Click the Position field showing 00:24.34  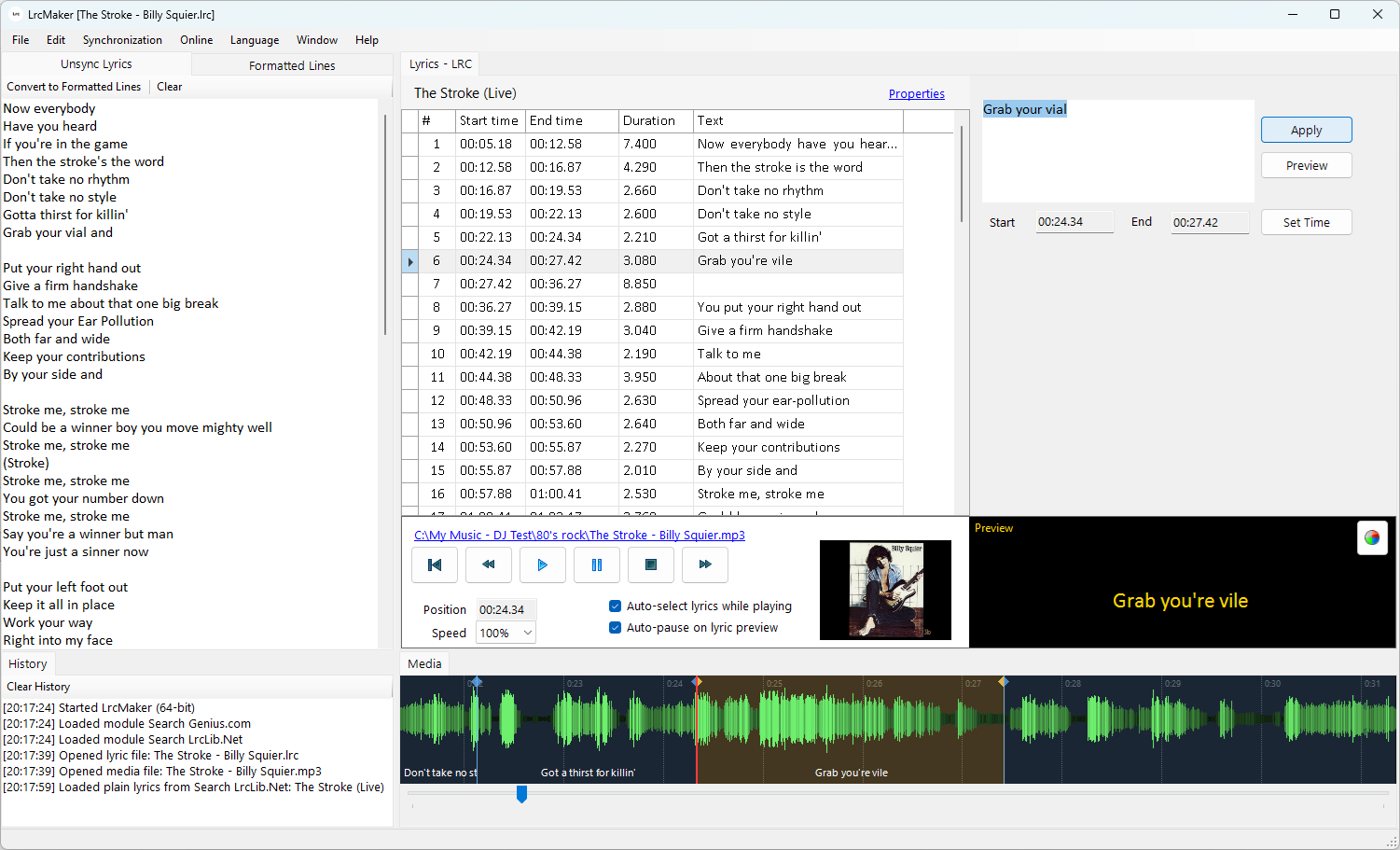click(506, 609)
